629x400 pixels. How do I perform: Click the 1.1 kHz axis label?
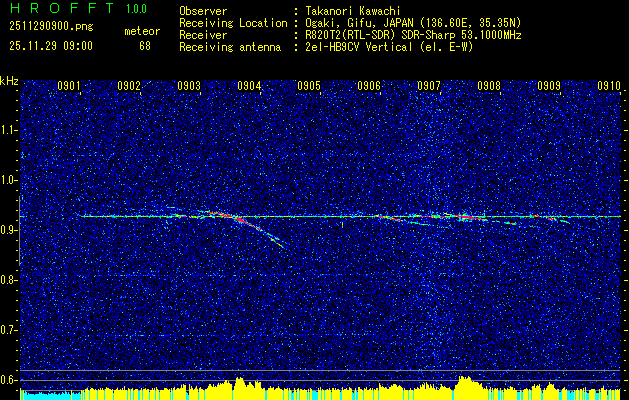(8, 130)
